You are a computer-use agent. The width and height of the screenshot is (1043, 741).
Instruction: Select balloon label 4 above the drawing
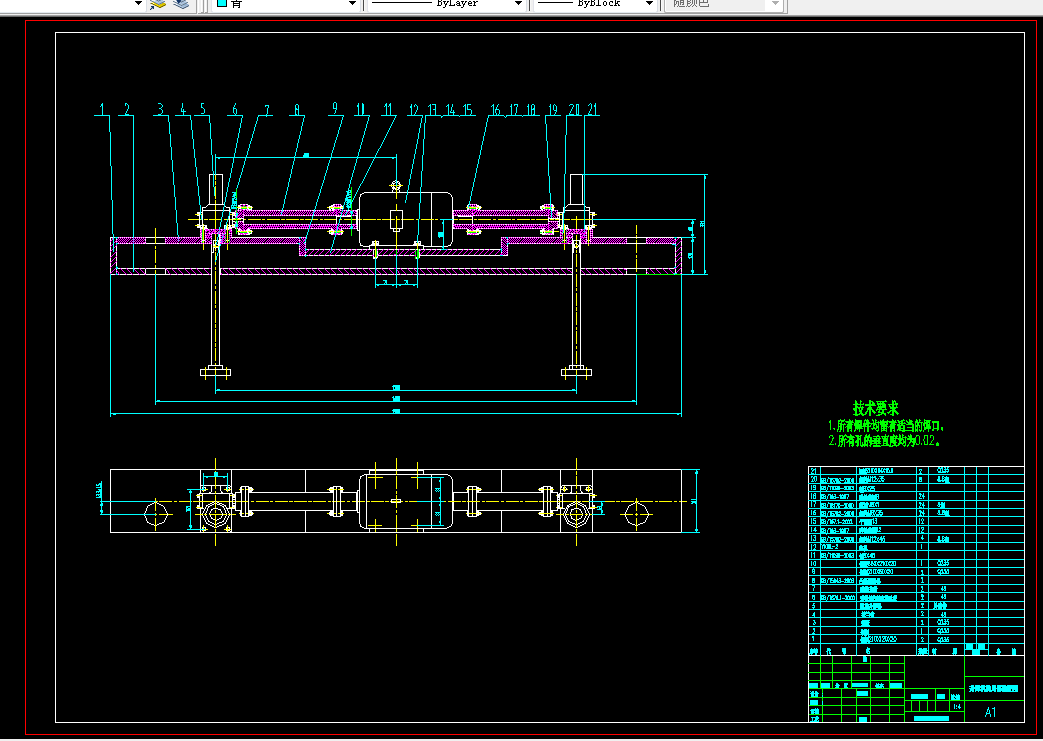coord(183,109)
